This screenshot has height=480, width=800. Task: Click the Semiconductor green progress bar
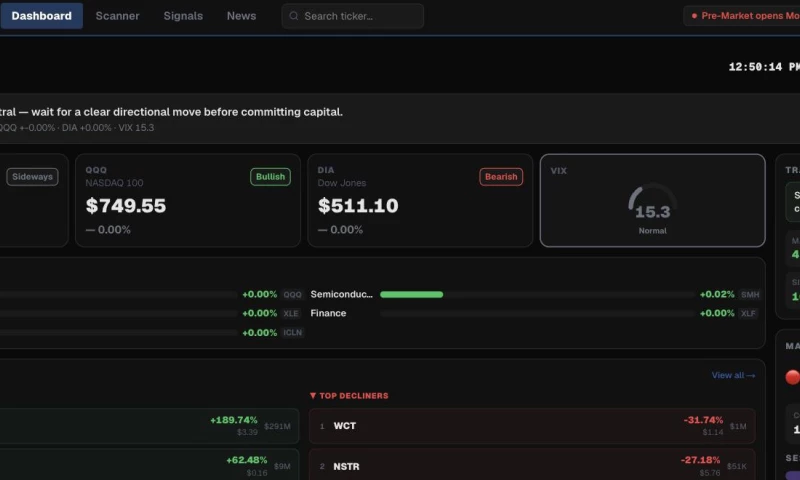pos(412,294)
